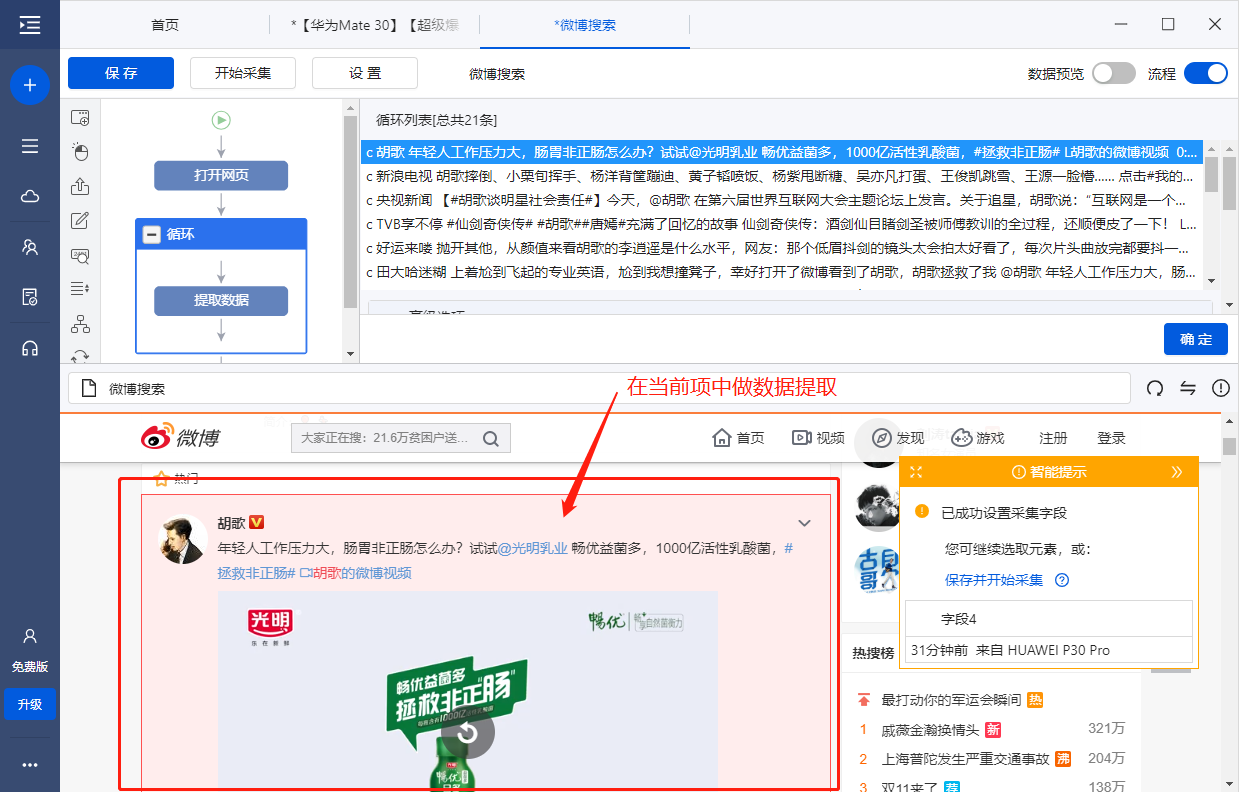Click the Weibo logo

(180, 437)
